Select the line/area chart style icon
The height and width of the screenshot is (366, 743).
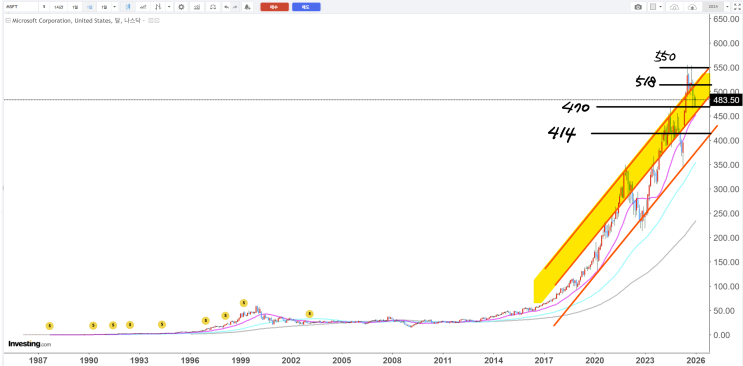tap(143, 7)
